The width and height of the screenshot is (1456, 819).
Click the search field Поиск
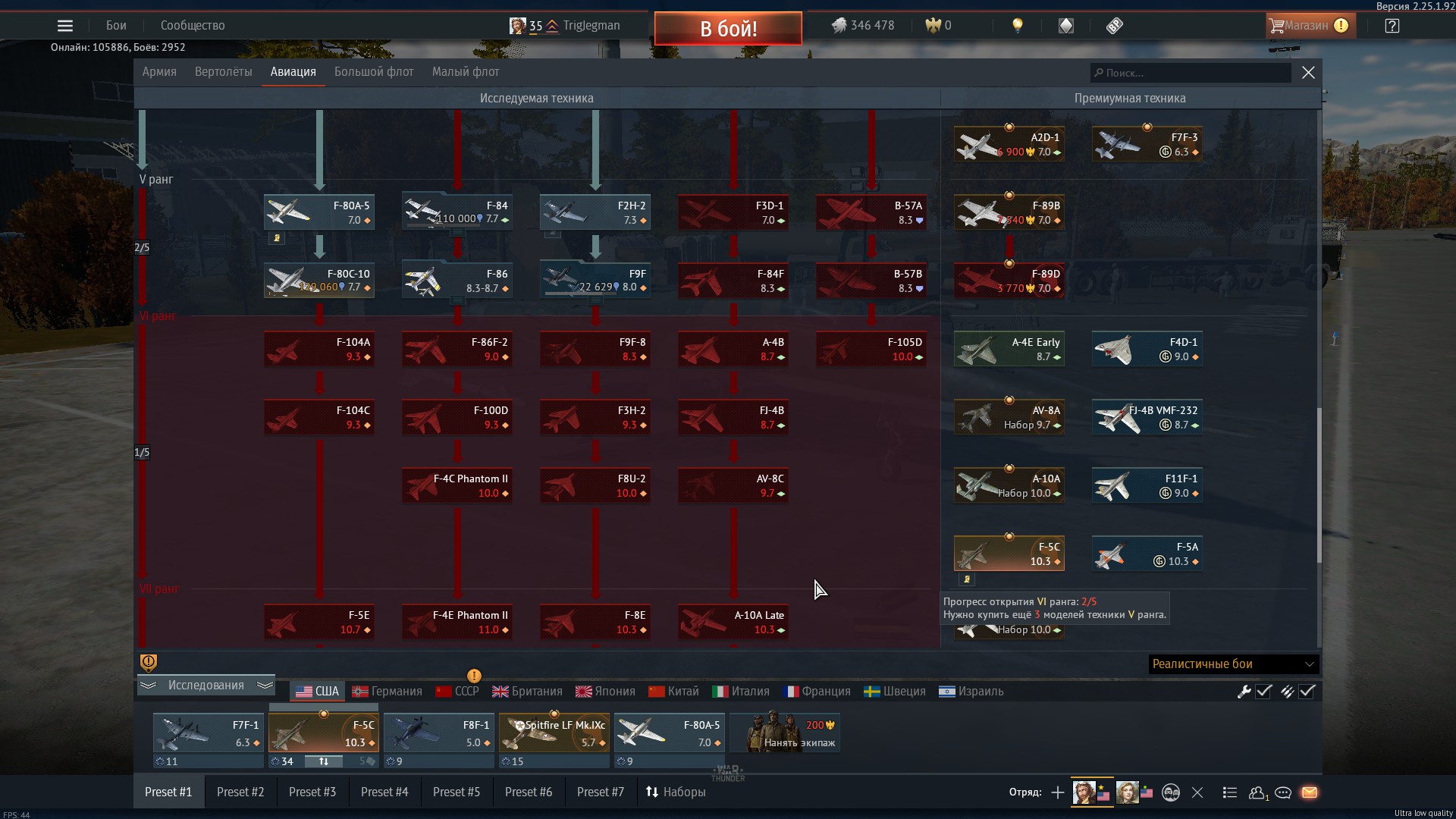1191,73
